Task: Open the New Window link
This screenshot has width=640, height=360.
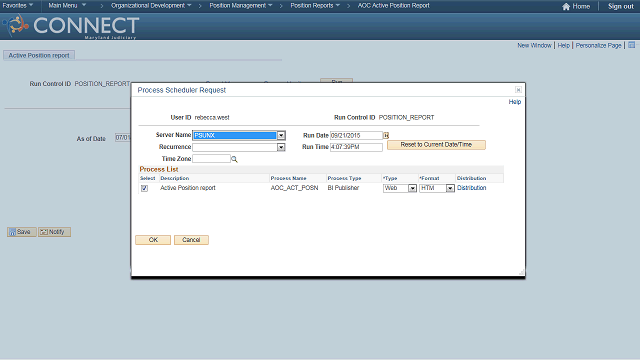Action: 534,45
